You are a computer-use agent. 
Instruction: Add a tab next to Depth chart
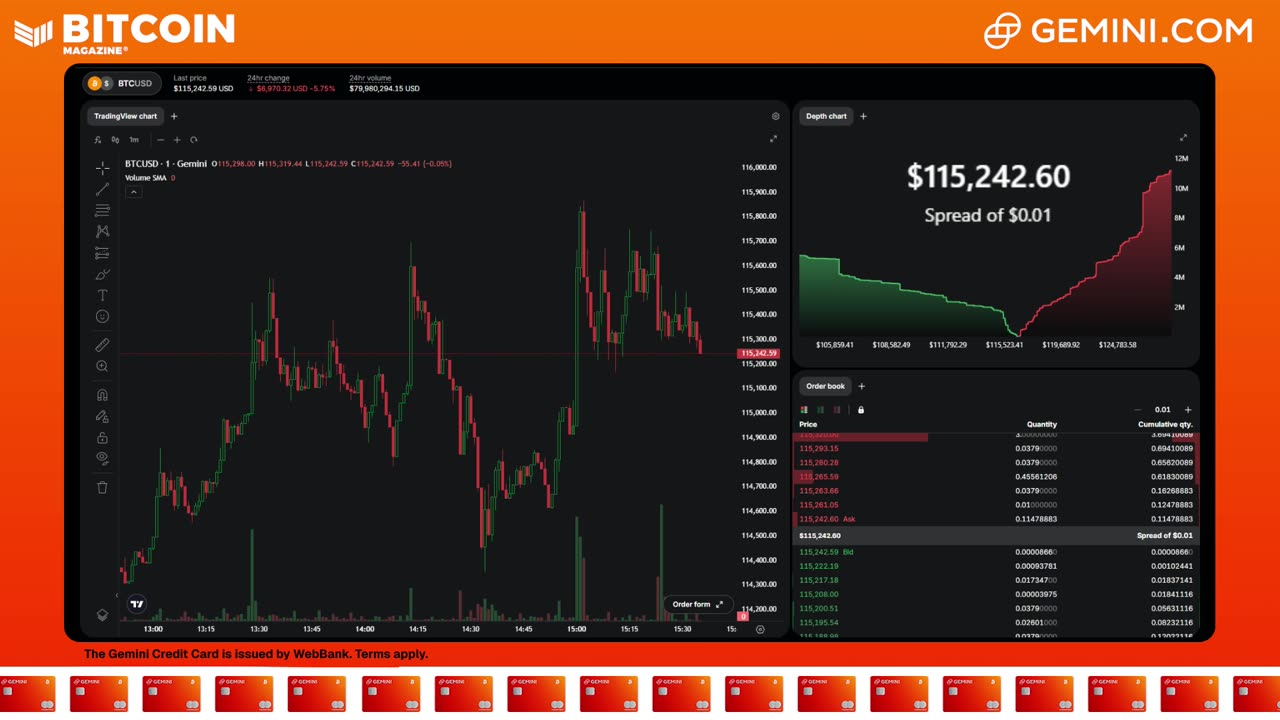point(864,116)
